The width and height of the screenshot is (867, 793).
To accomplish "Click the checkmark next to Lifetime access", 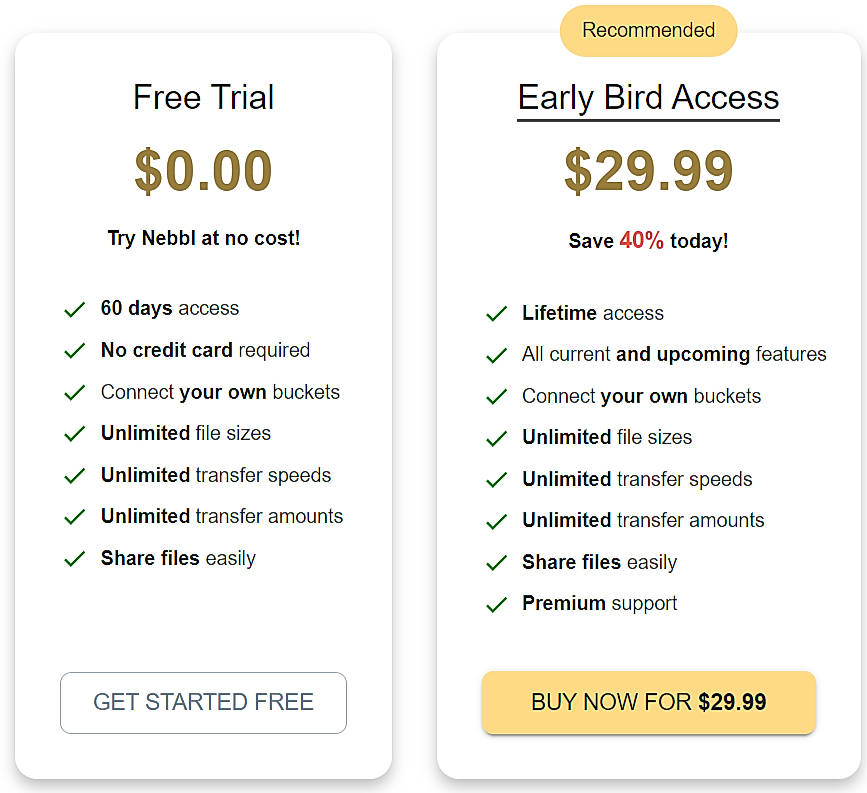I will click(x=497, y=313).
